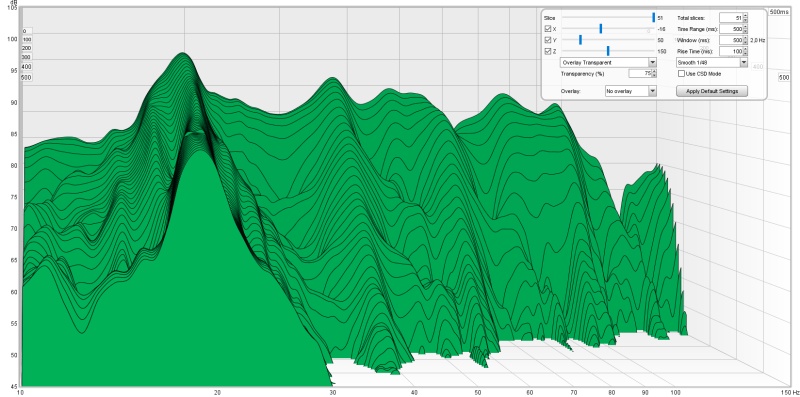Increase Total slices with up arrow
The width and height of the screenshot is (800, 397).
point(745,16)
